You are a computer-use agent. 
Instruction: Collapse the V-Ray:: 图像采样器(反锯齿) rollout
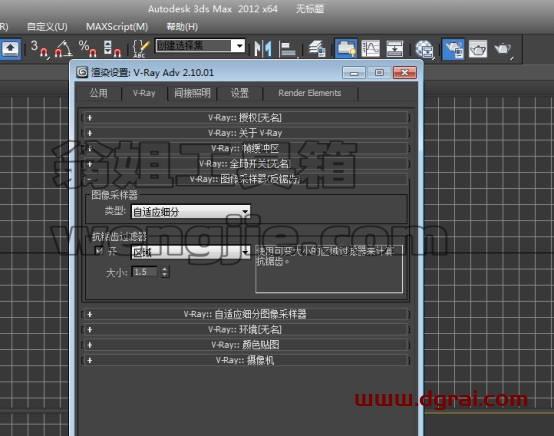246,179
